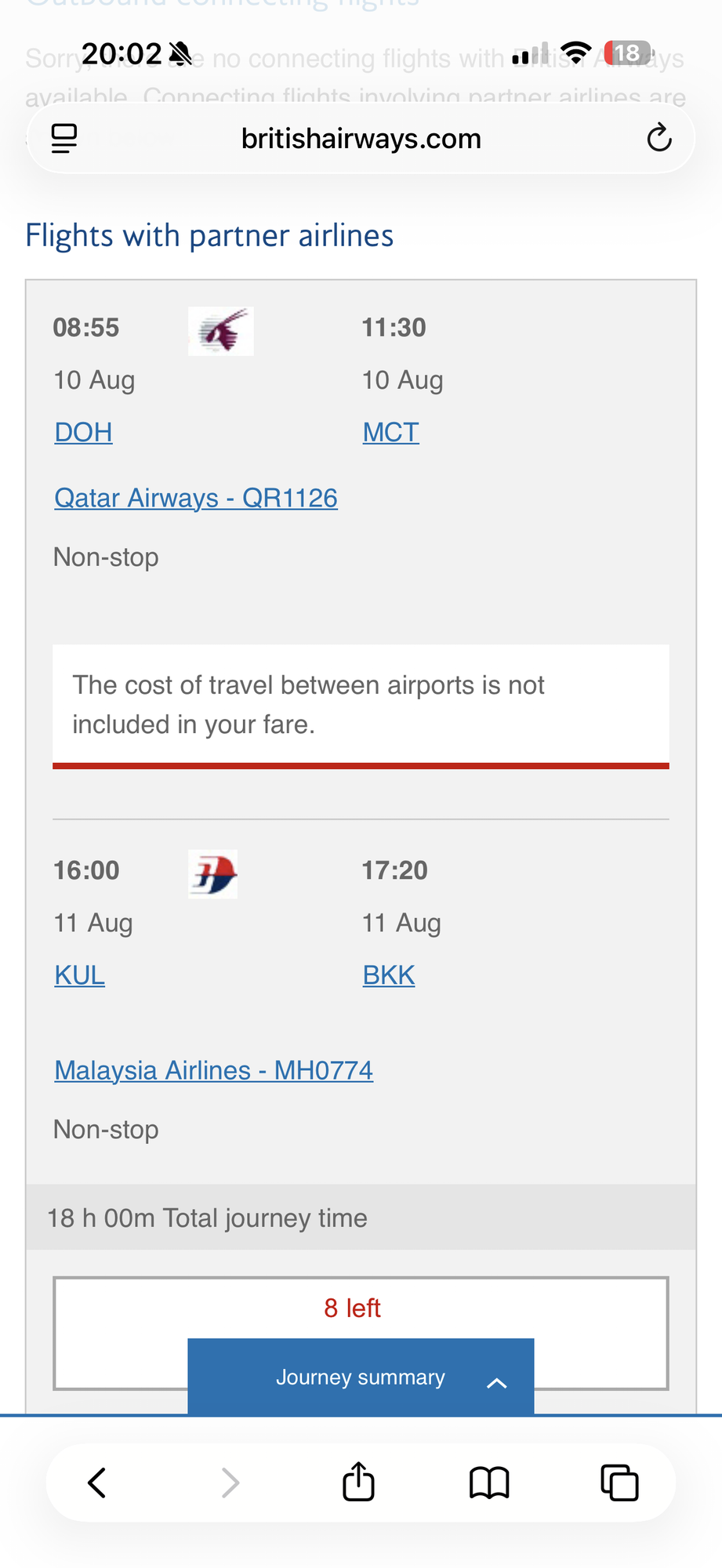Screen dimensions: 722x1568
Task: Open the KUL airport link
Action: click(79, 975)
